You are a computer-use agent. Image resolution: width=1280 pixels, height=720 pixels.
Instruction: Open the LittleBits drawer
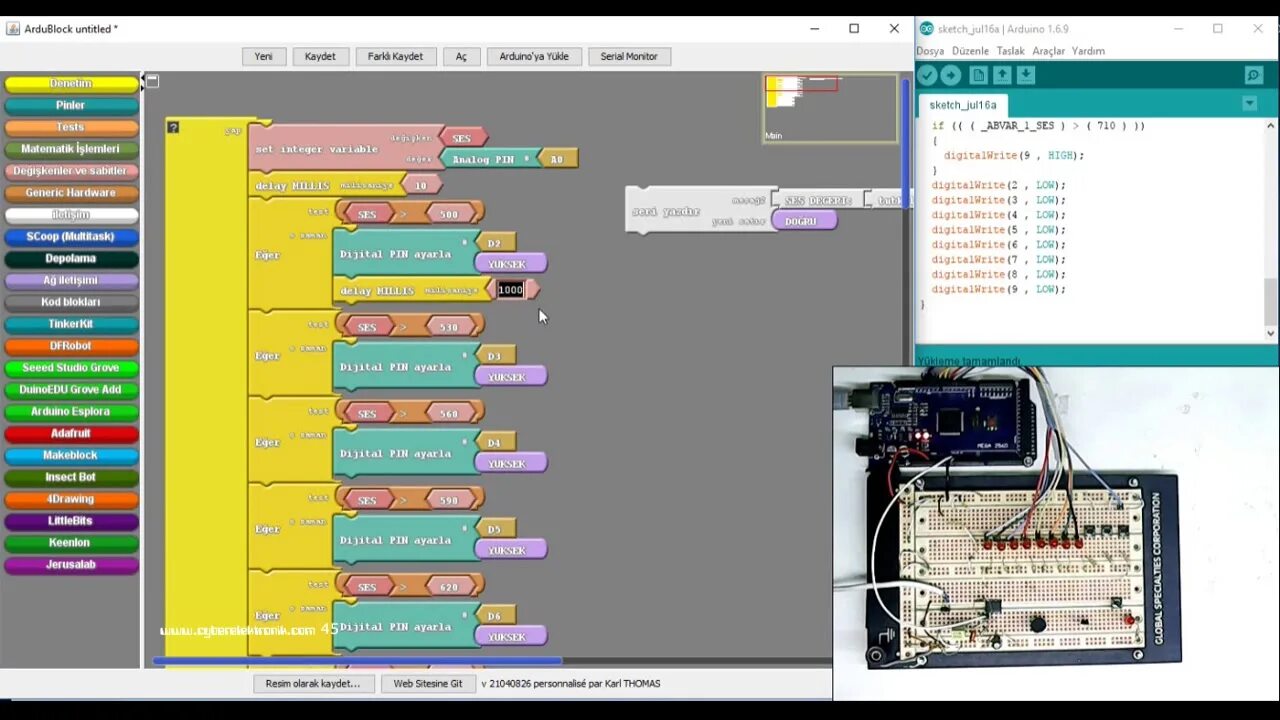pos(71,521)
